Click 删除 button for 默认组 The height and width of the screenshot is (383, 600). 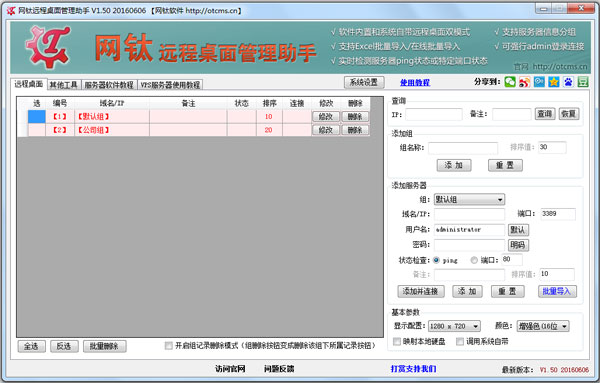click(355, 116)
